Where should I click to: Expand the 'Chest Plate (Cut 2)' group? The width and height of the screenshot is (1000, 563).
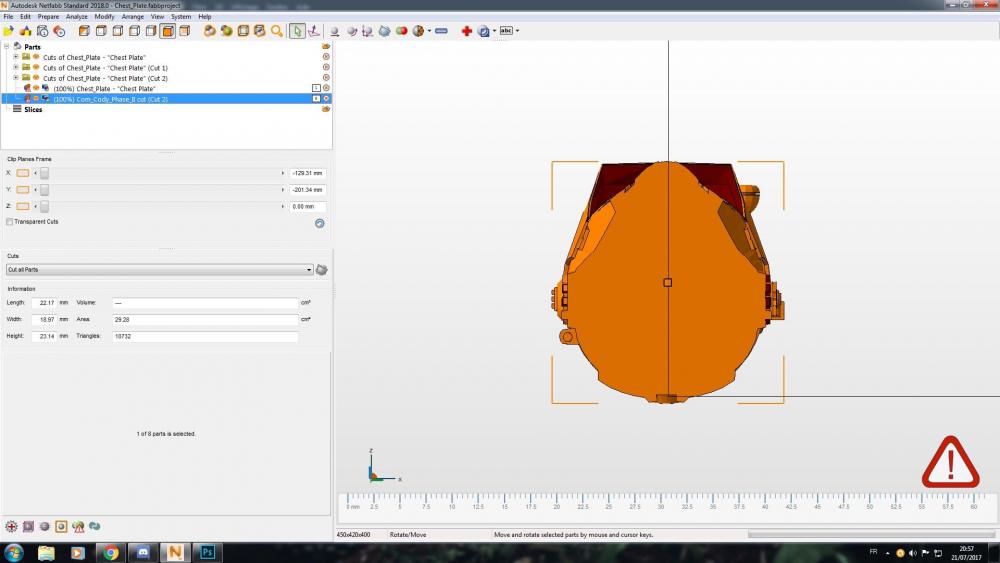click(x=15, y=78)
